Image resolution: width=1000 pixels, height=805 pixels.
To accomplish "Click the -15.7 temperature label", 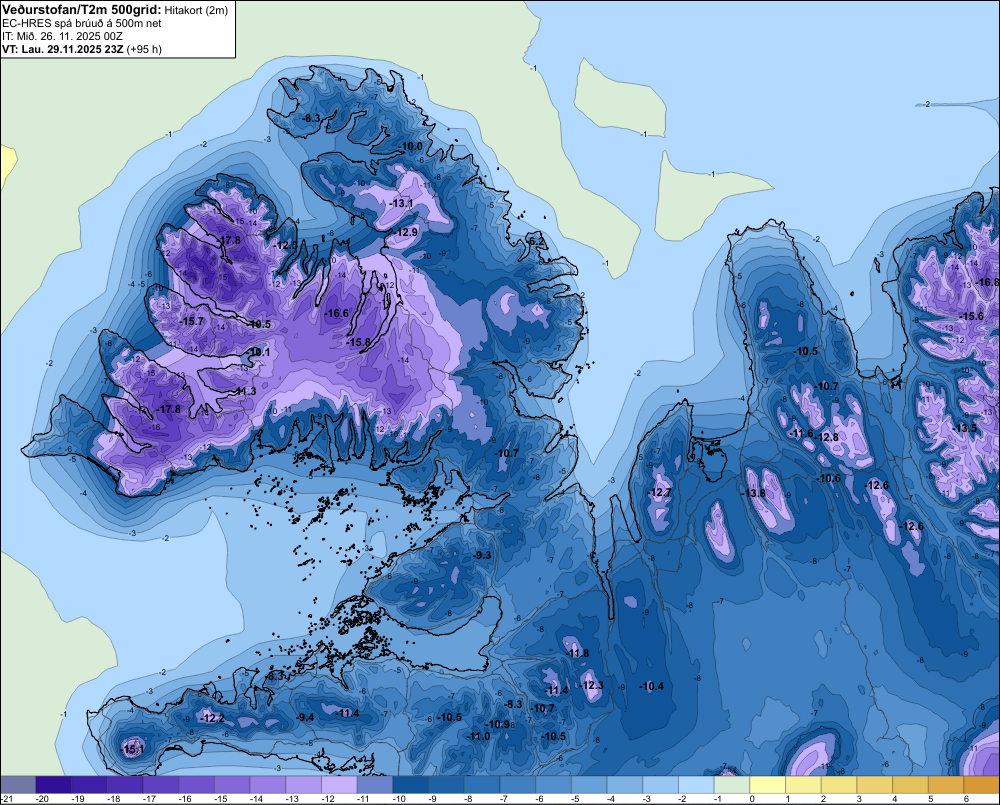I will click(x=192, y=321).
